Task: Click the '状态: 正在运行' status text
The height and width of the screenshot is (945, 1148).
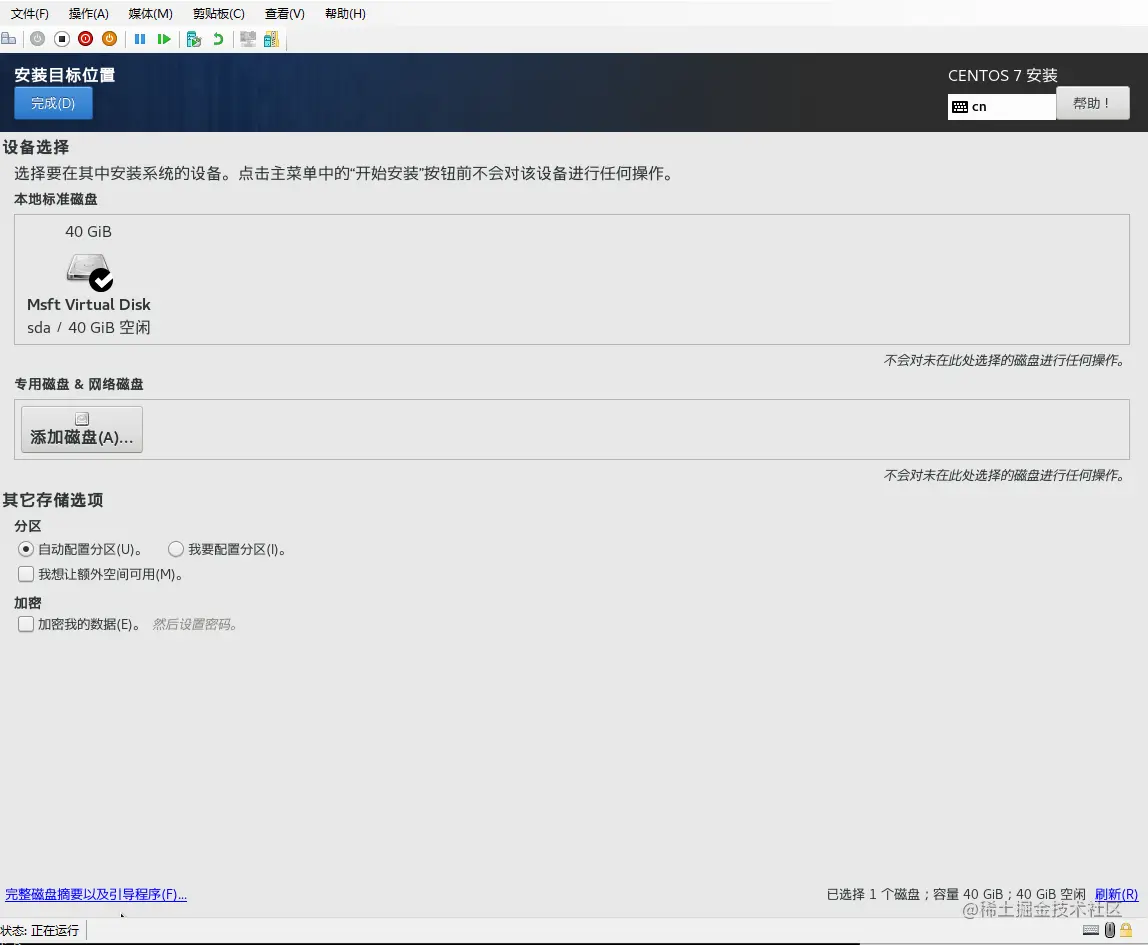Action: (40, 930)
